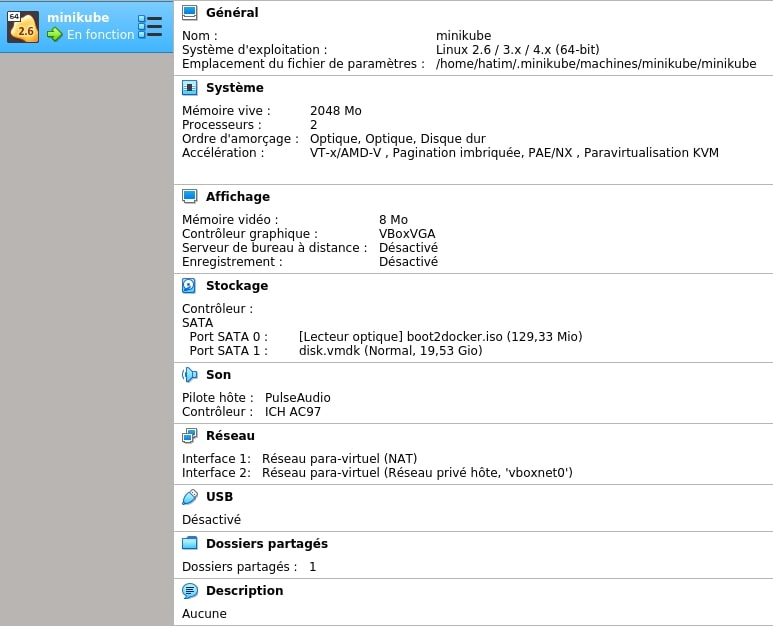This screenshot has width=773, height=626.
Task: Click the 2048 Mo memory value
Action: coord(335,111)
